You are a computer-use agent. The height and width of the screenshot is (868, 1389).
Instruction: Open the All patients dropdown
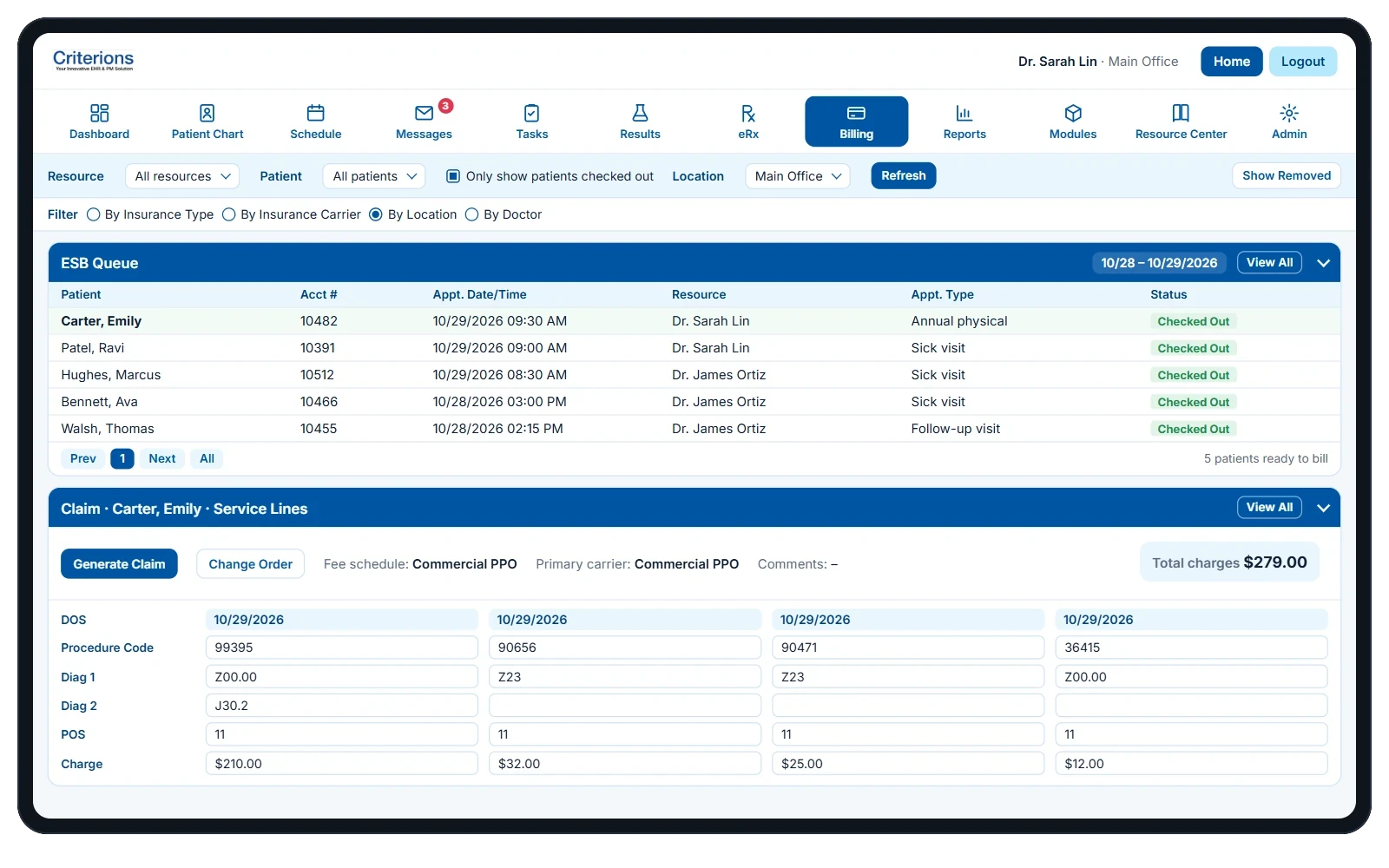click(x=373, y=176)
